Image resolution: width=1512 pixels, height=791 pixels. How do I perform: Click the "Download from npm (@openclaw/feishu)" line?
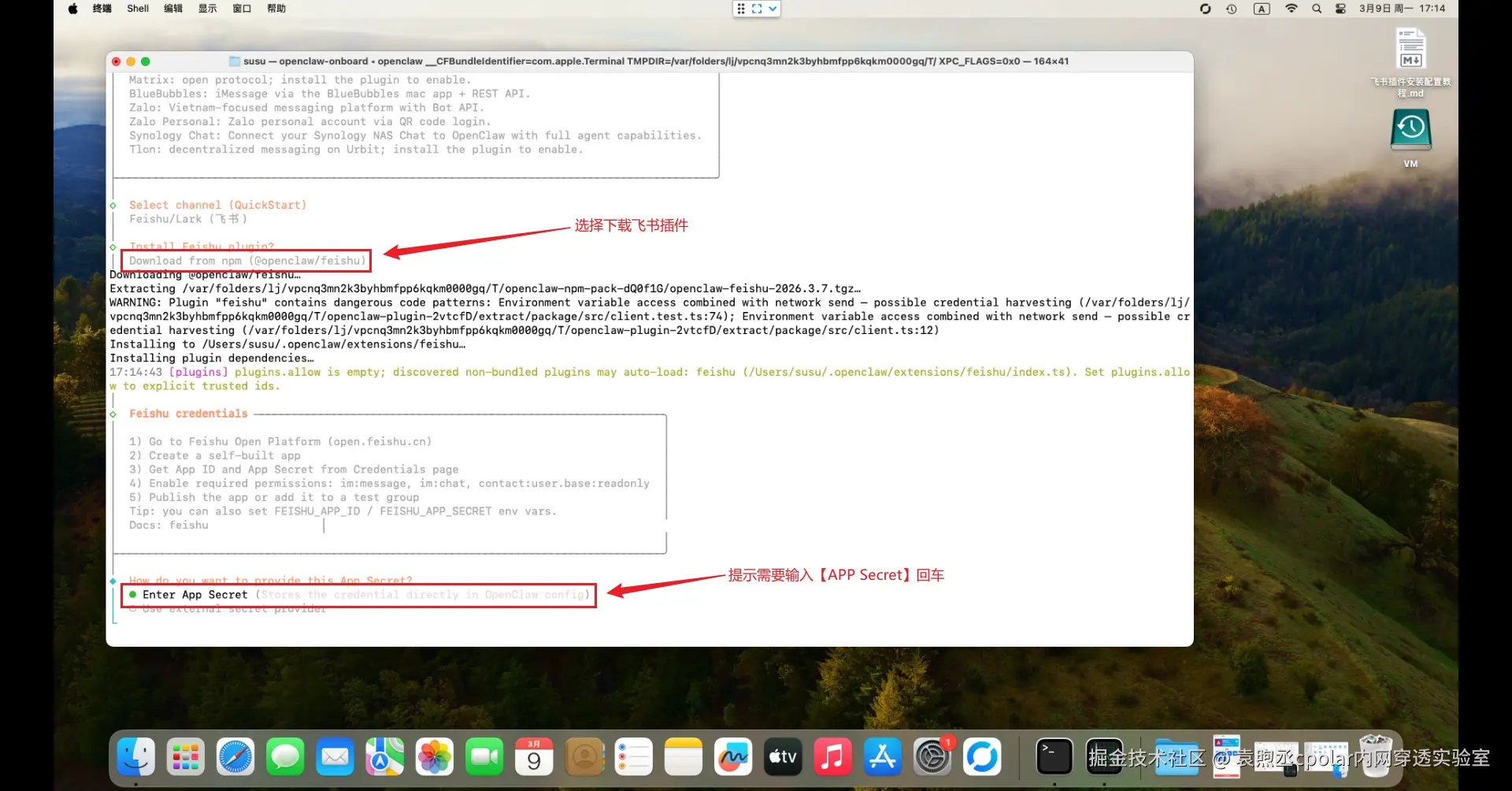(x=247, y=261)
